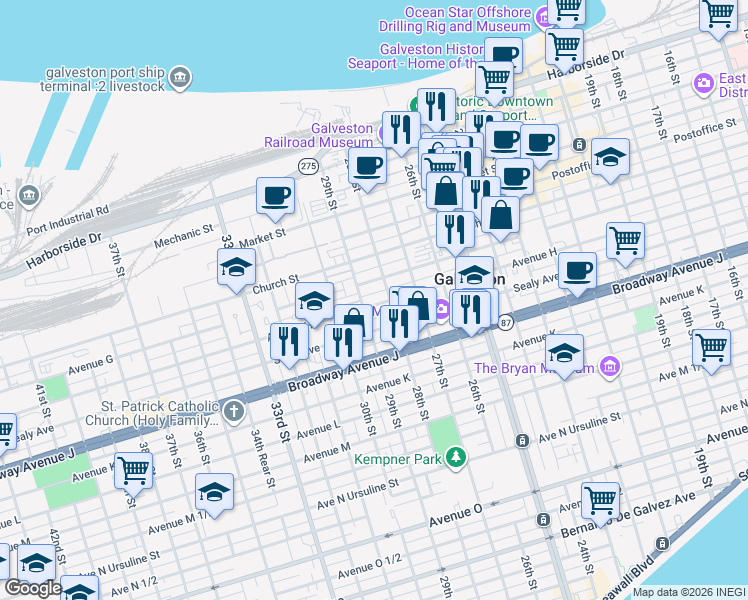Click the coffee marker beside route 275 shield
Image resolution: width=748 pixels, height=600 pixels.
[367, 170]
